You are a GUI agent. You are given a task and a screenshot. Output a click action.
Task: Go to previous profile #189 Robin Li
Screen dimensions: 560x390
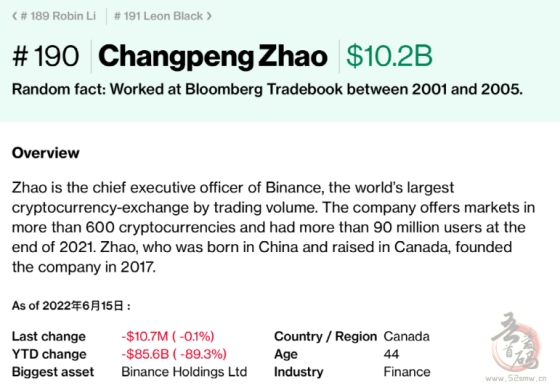pyautogui.click(x=54, y=16)
